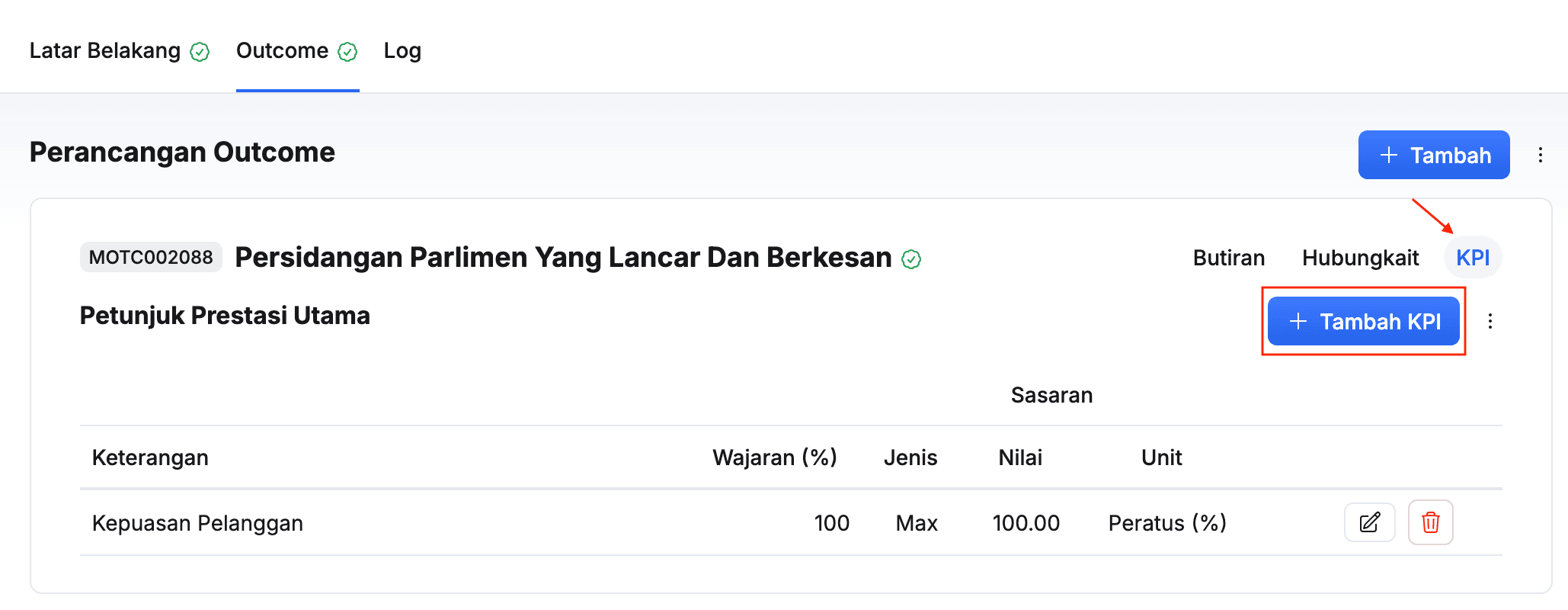Switch to the Hubungkait section
The image size is (1568, 610).
point(1360,258)
